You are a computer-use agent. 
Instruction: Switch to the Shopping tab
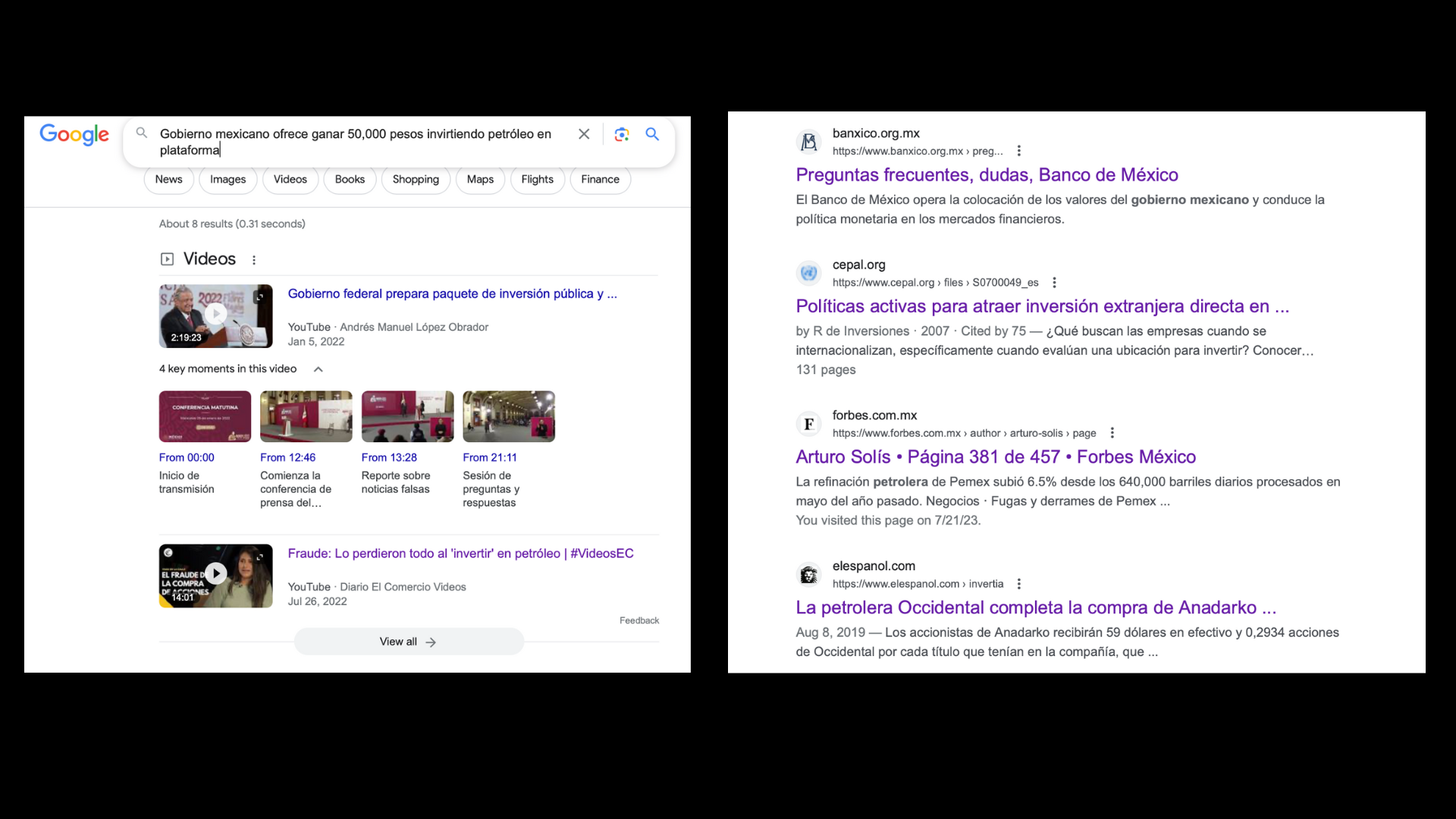pos(416,180)
